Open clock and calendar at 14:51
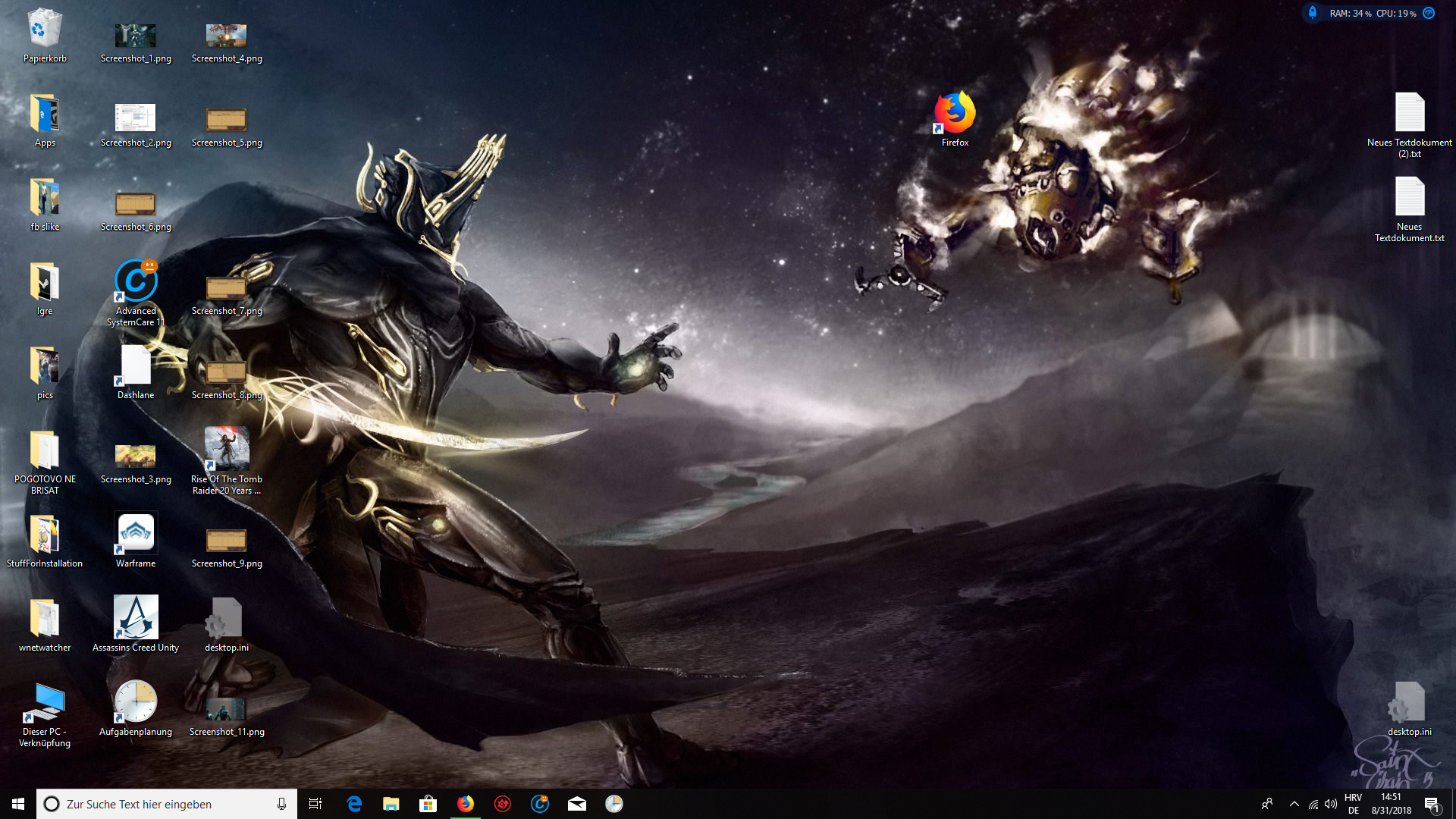This screenshot has height=819, width=1456. [1392, 804]
